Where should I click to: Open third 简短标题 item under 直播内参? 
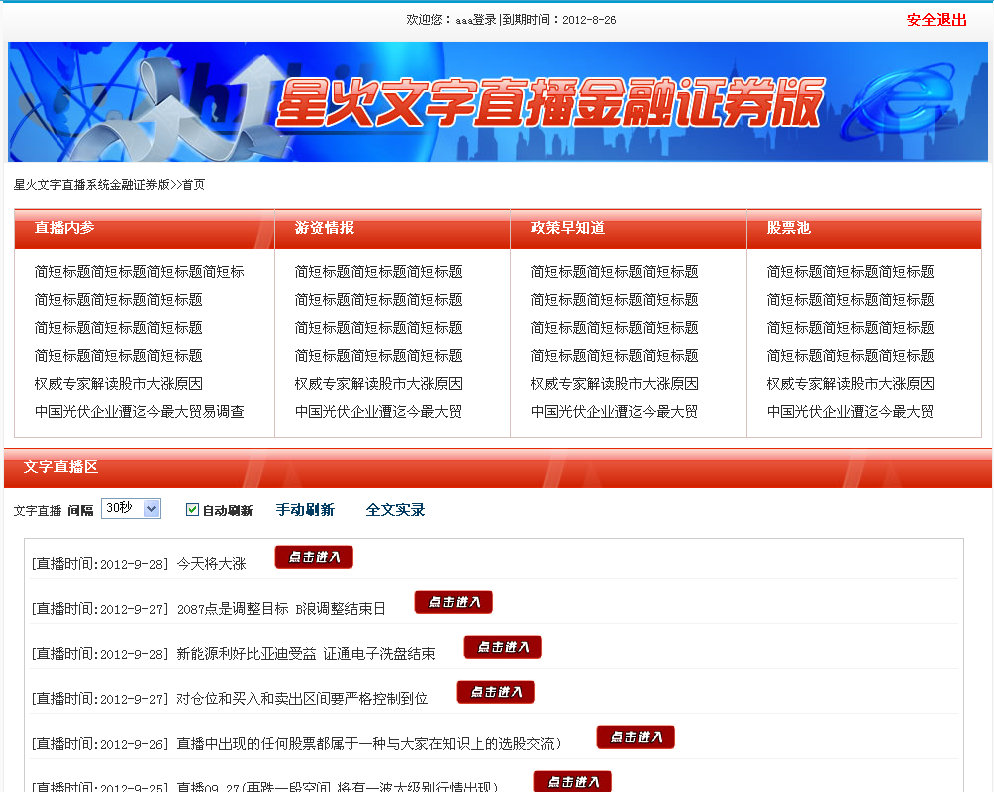click(119, 328)
